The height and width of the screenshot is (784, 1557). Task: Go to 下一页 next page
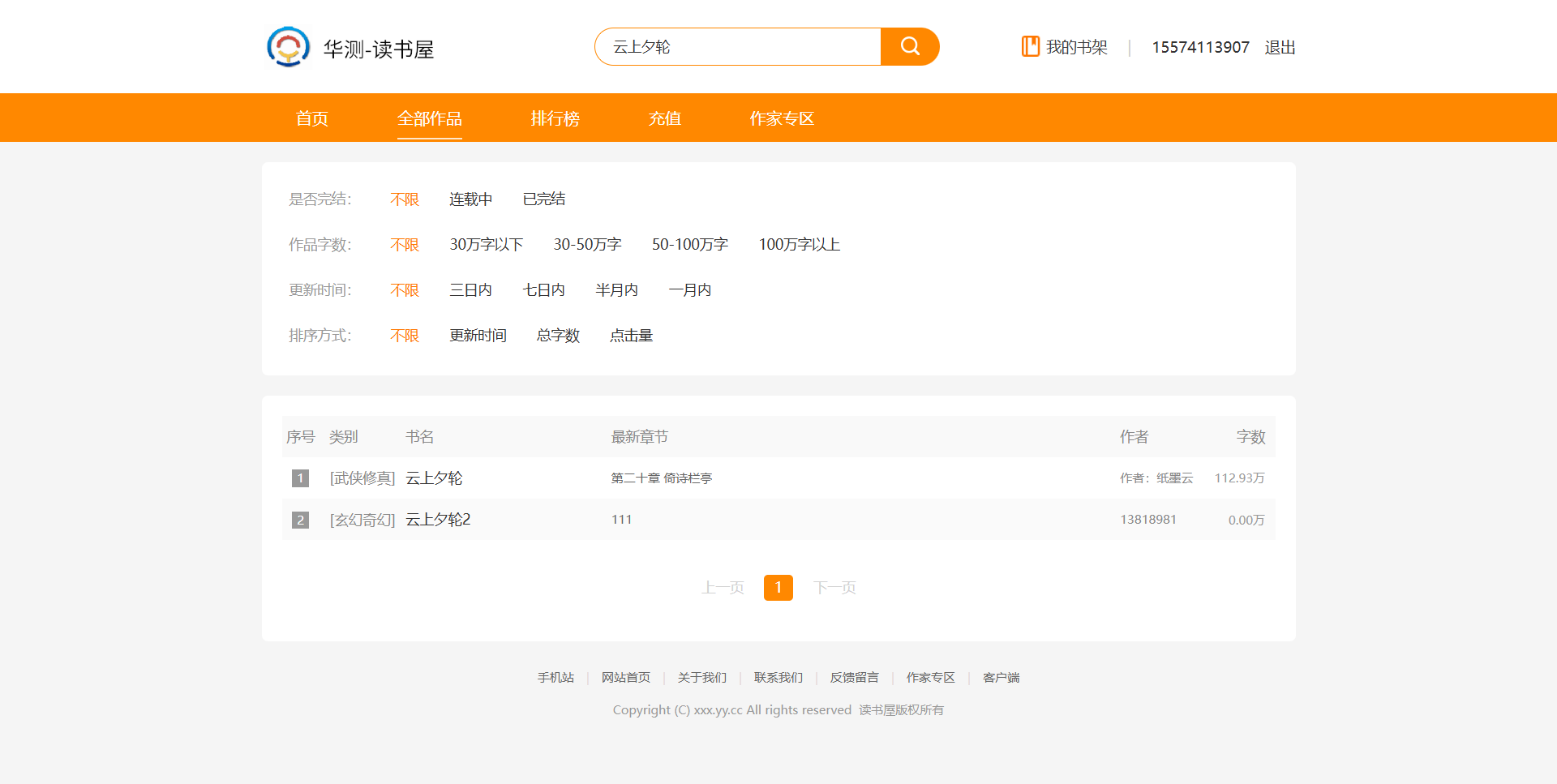834,588
